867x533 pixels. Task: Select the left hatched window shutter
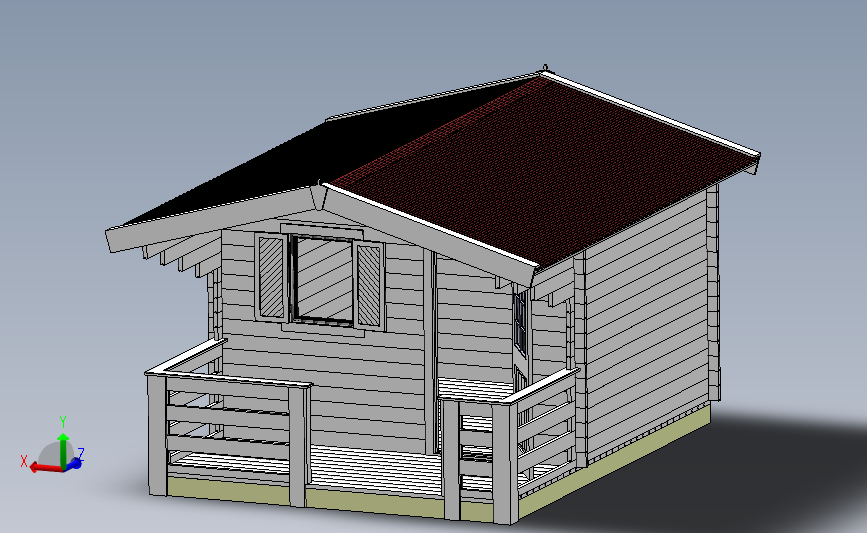(271, 277)
